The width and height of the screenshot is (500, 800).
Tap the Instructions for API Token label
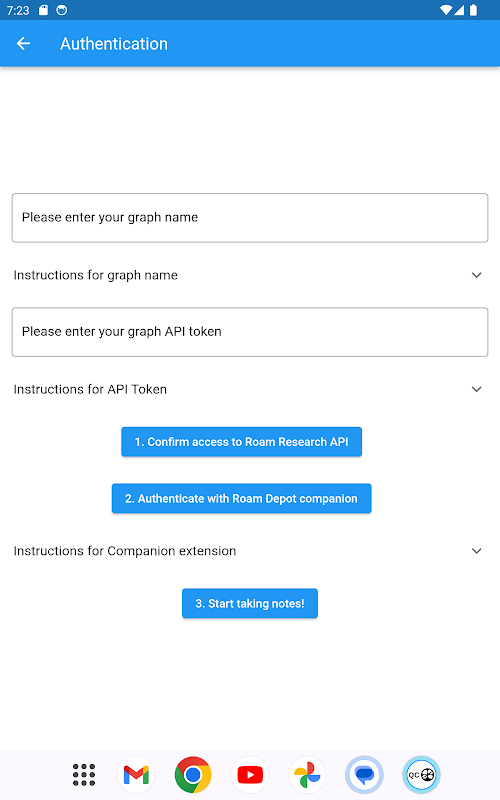point(90,389)
